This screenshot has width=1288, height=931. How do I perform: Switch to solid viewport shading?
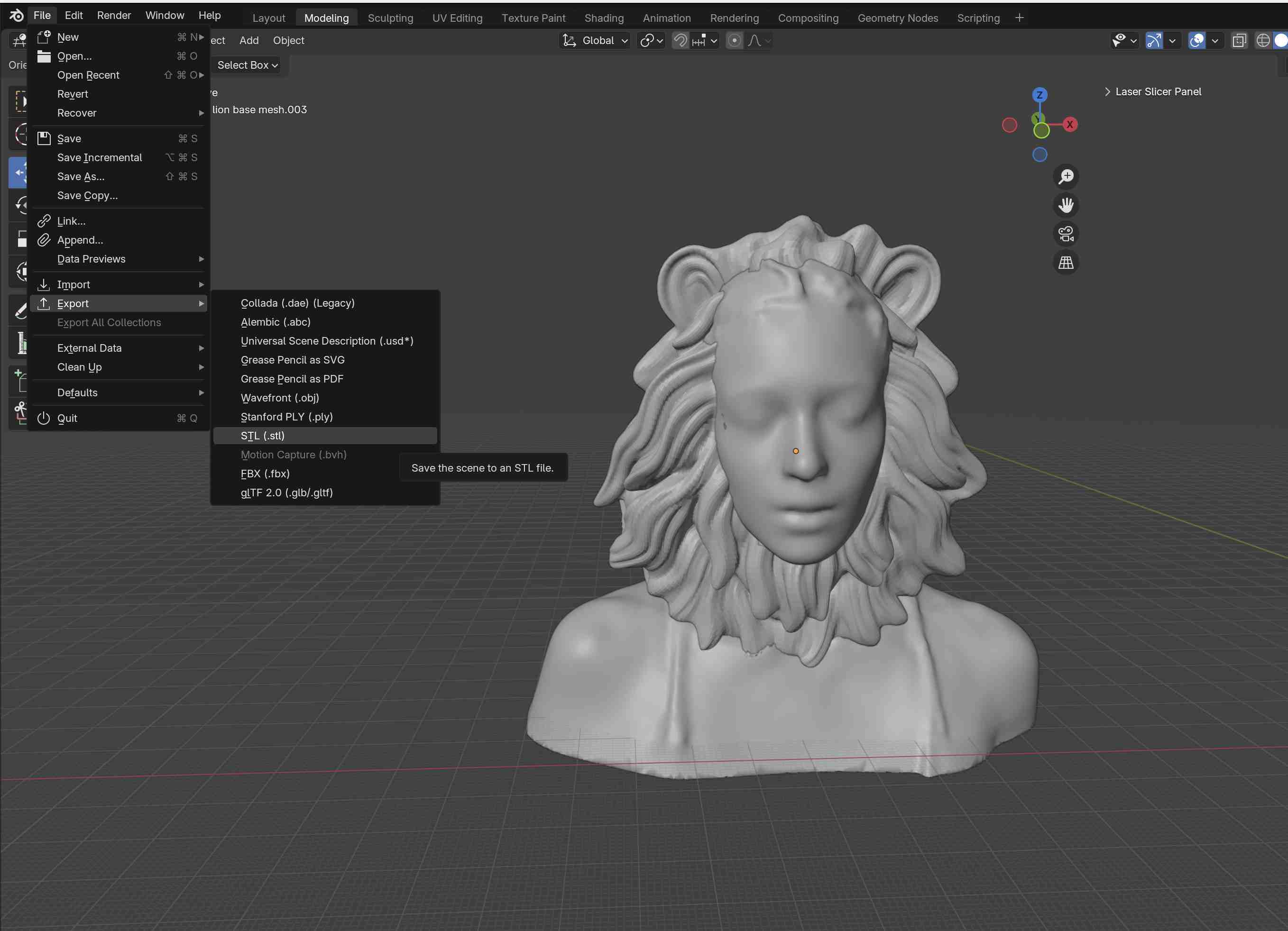(x=1280, y=40)
